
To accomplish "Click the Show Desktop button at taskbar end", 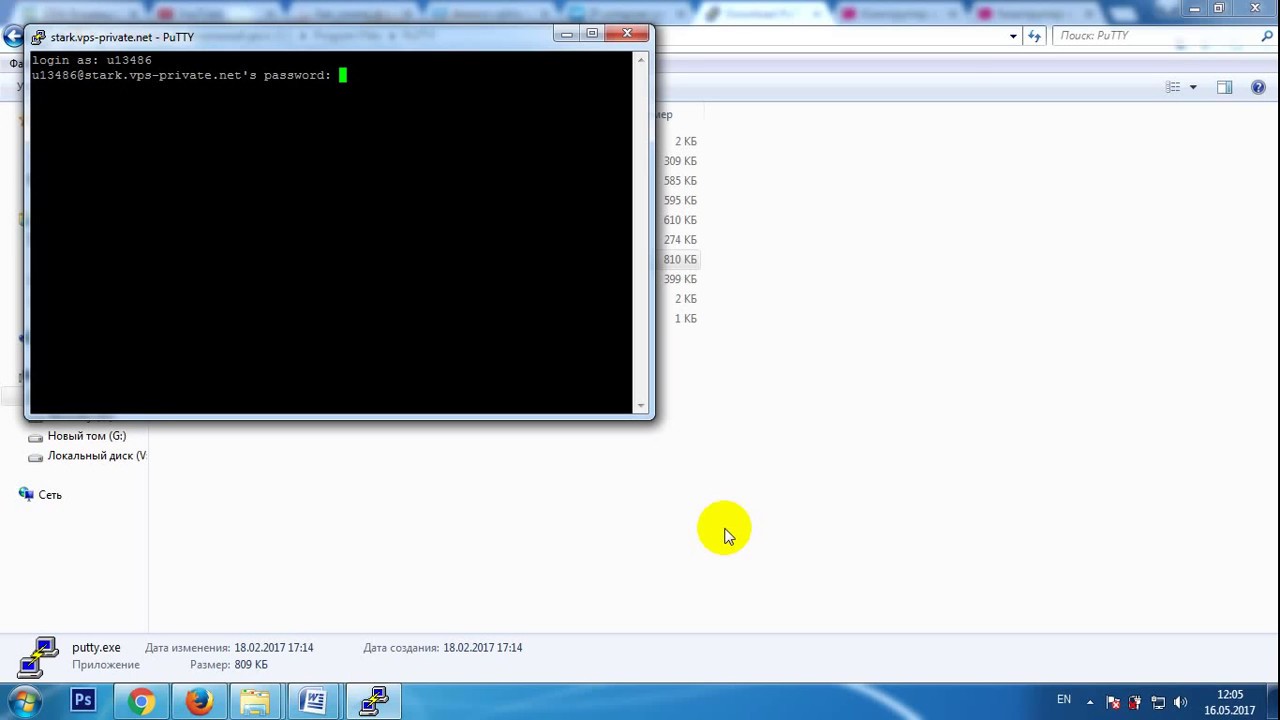I will pyautogui.click(x=1272, y=701).
